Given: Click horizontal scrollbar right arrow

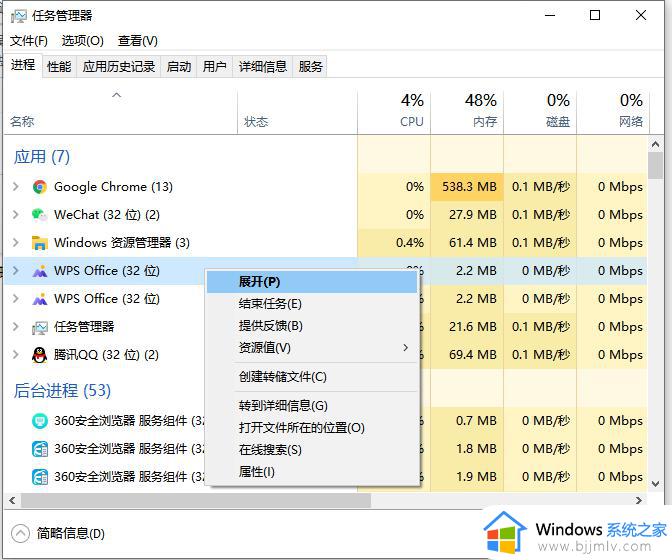Looking at the screenshot, I should 639,500.
